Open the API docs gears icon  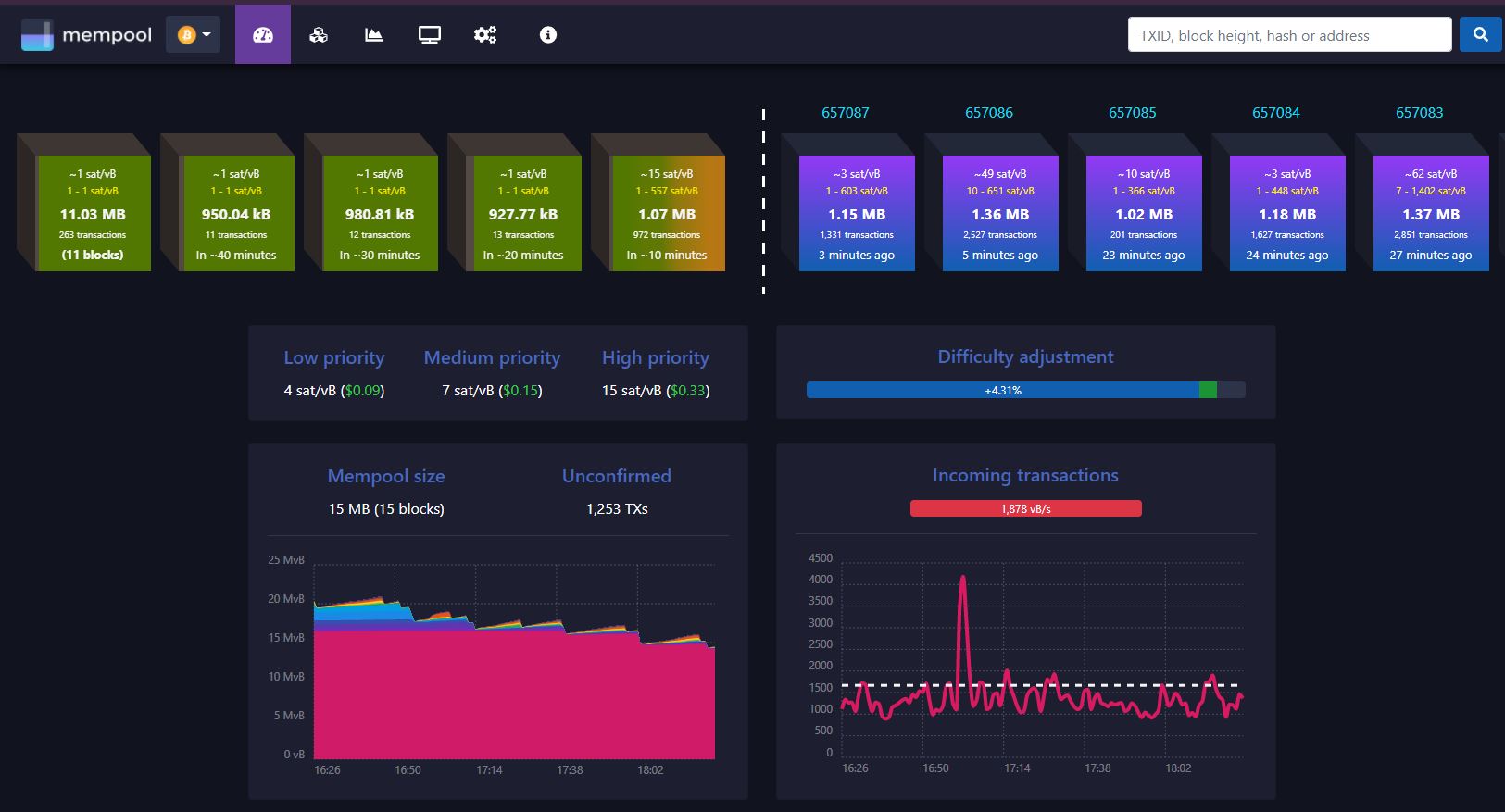click(x=485, y=35)
